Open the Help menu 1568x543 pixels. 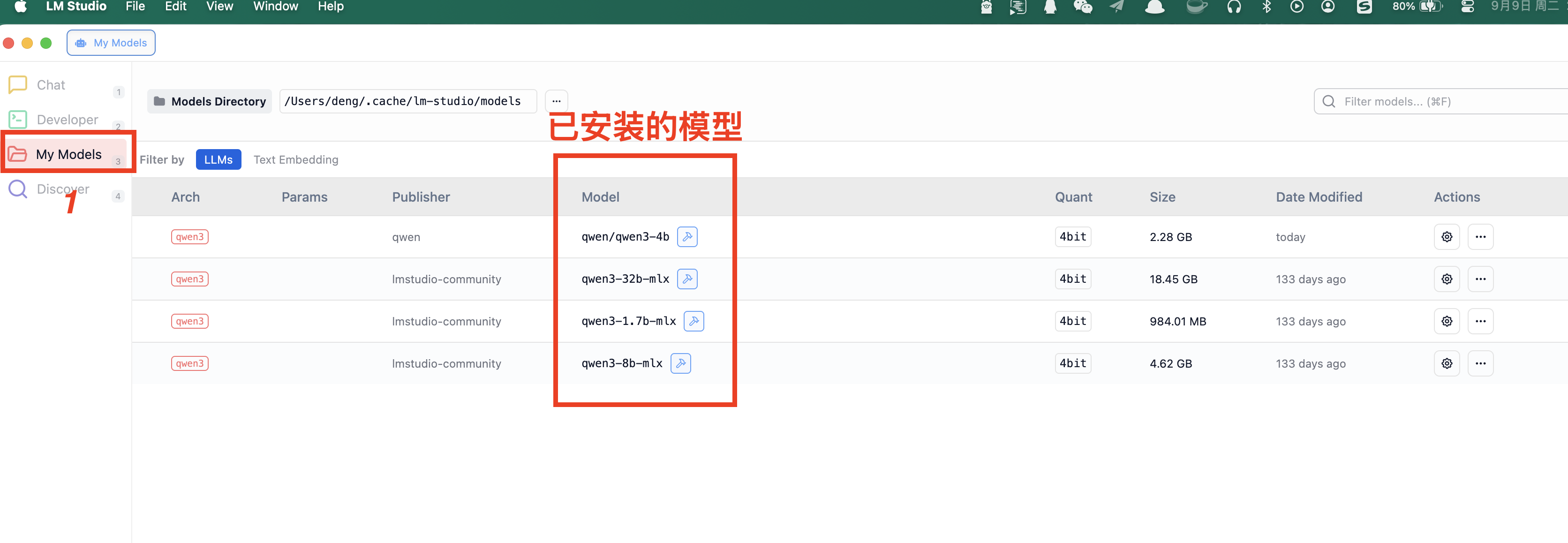331,7
